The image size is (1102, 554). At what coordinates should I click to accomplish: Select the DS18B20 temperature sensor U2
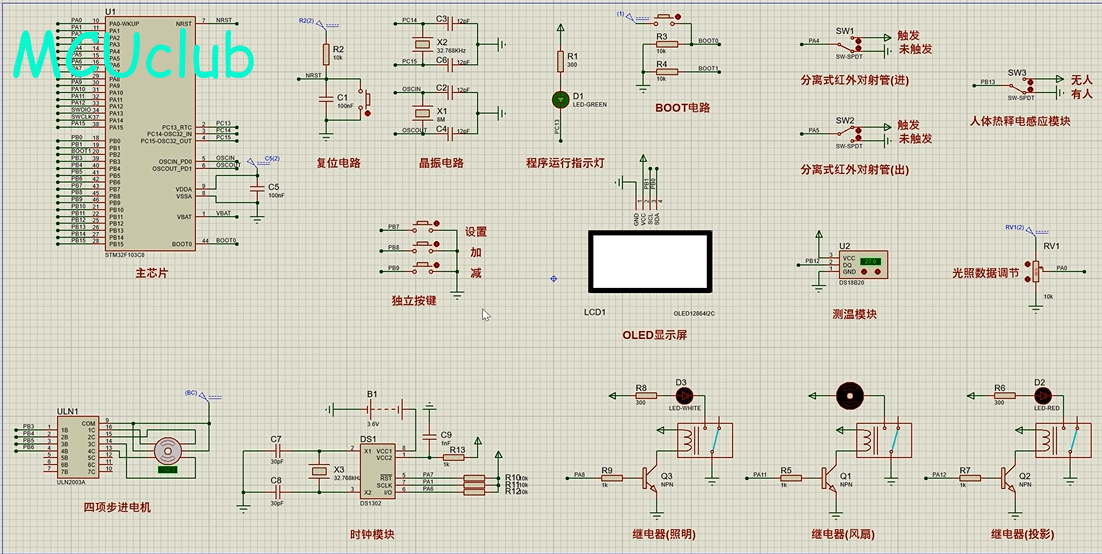[864, 265]
